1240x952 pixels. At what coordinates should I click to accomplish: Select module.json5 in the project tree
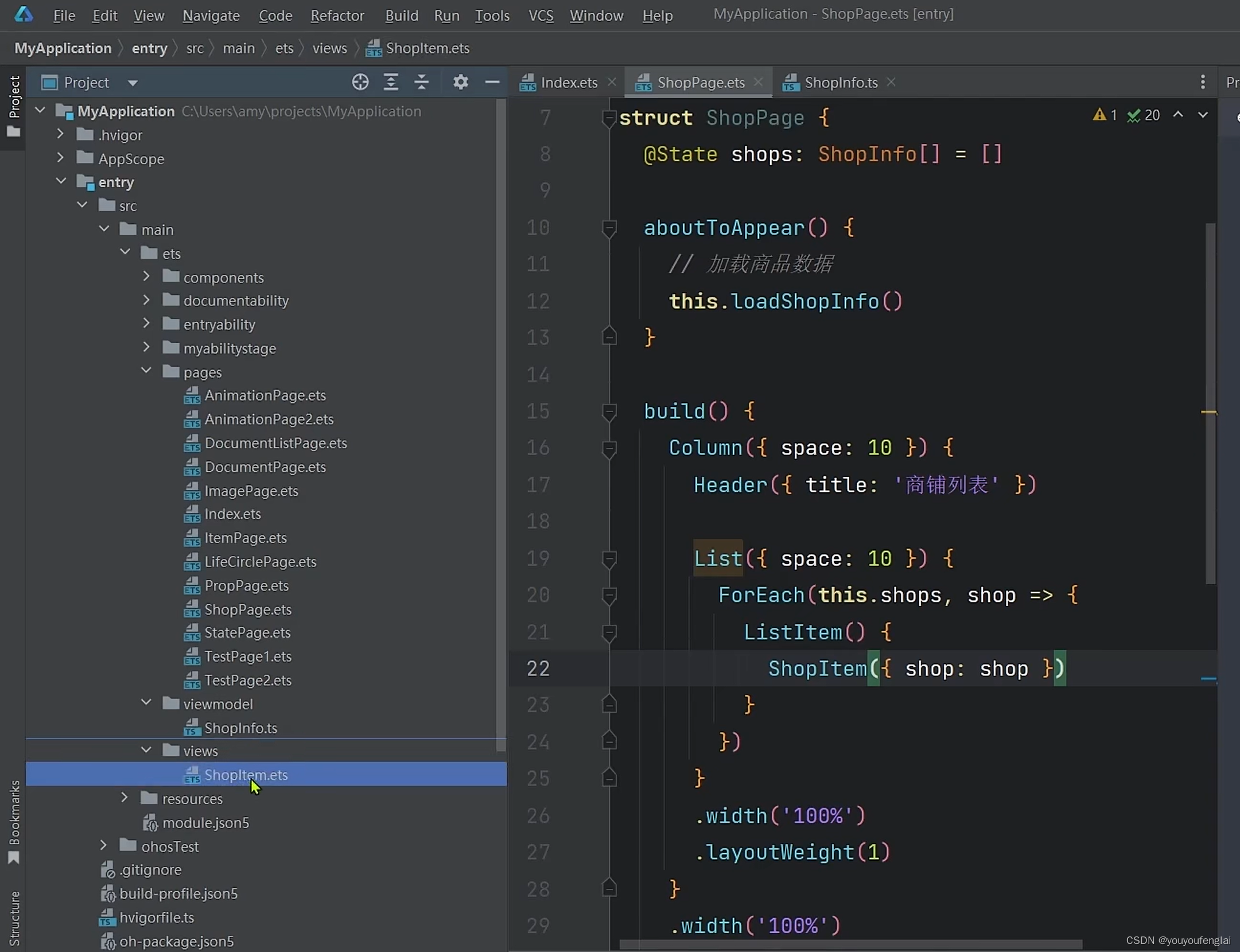(205, 823)
